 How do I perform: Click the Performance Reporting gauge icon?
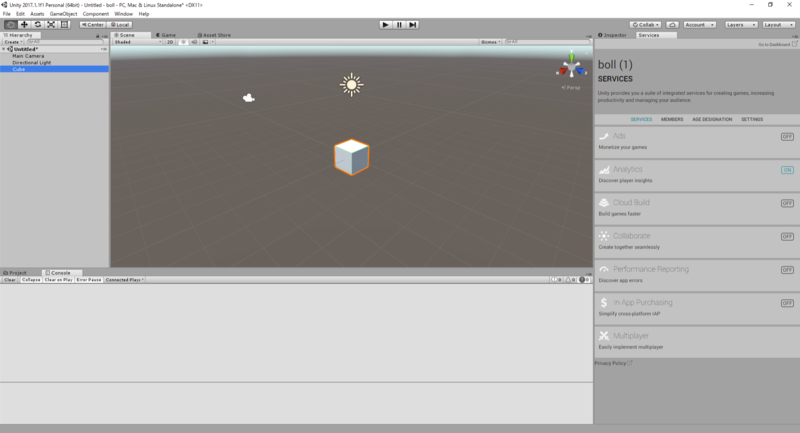(x=604, y=269)
